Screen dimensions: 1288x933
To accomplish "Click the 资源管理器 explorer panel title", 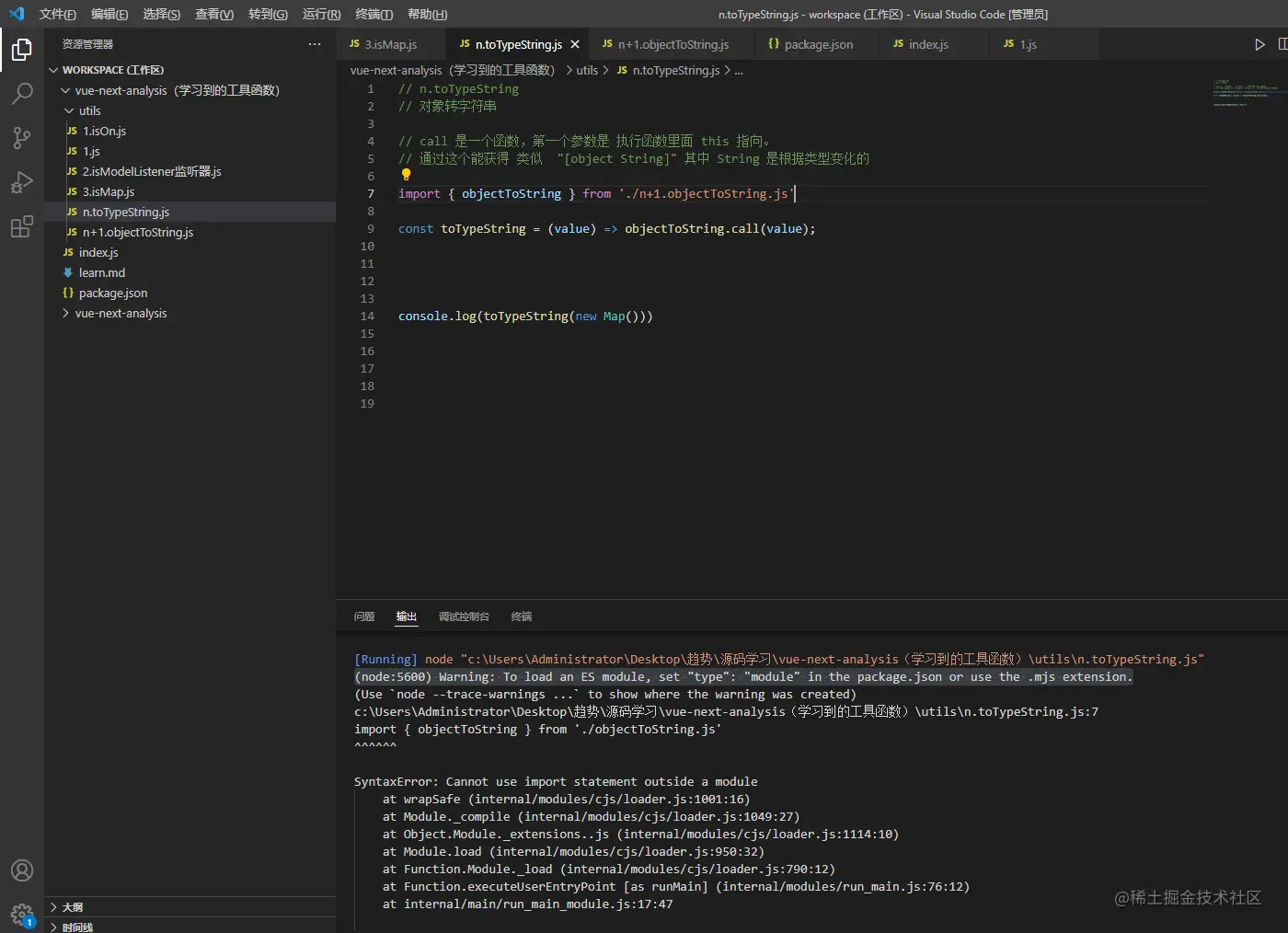I will 87,44.
